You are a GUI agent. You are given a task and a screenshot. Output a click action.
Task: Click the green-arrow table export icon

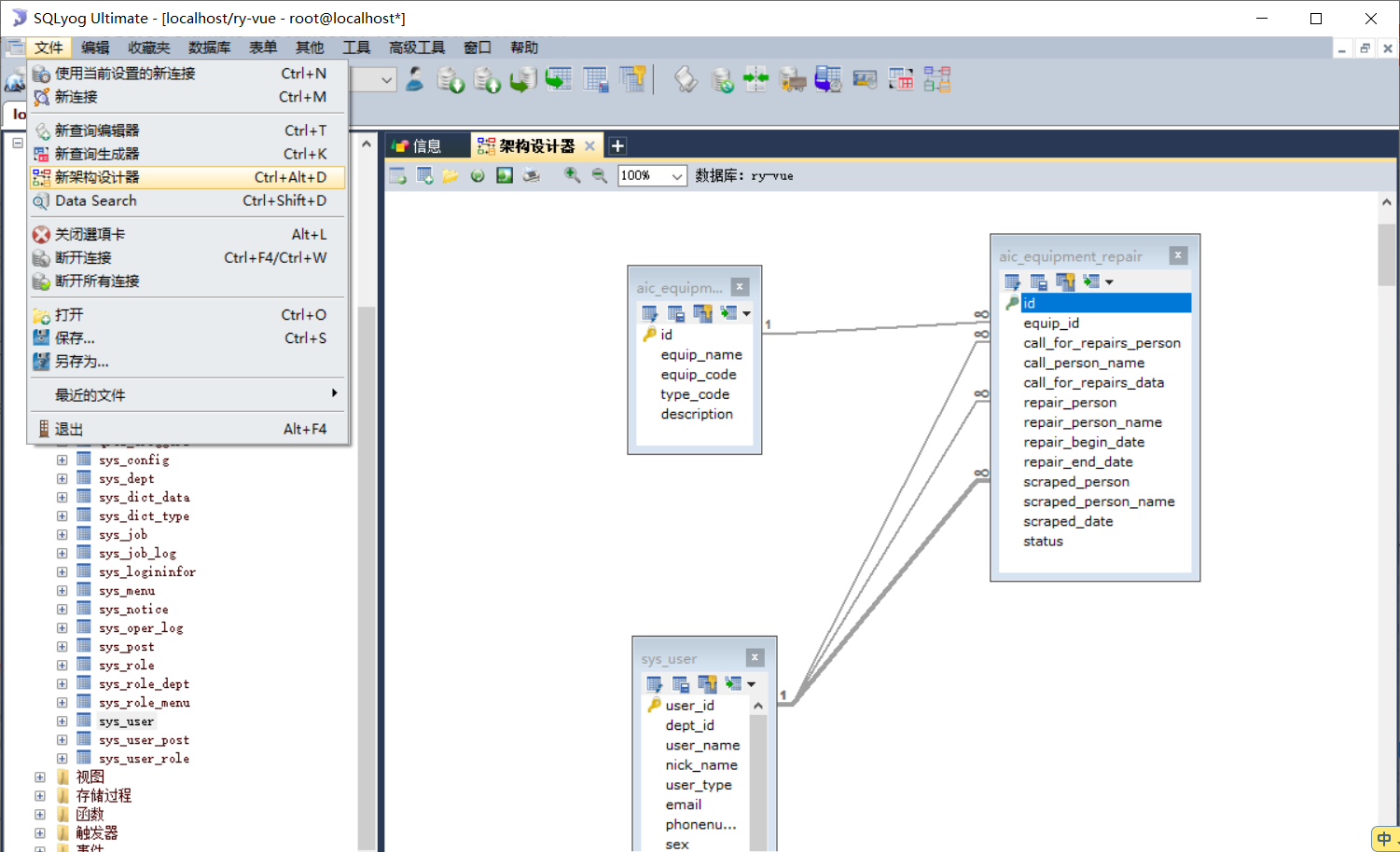(x=559, y=80)
